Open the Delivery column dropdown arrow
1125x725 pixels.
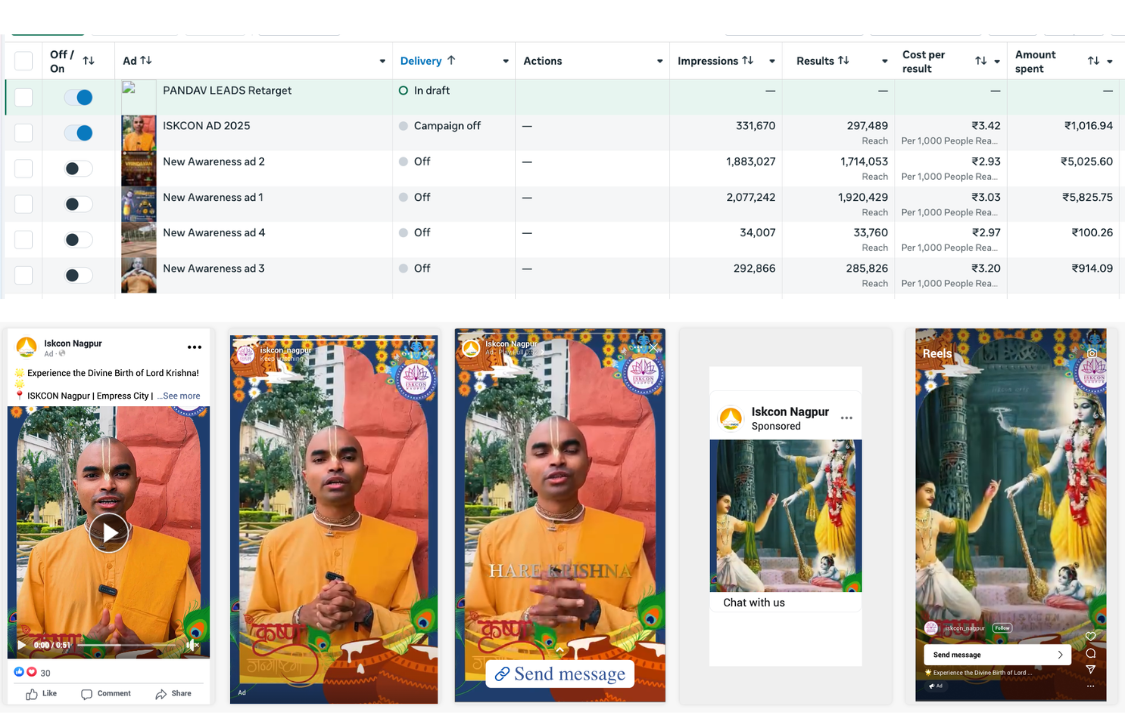coord(505,62)
